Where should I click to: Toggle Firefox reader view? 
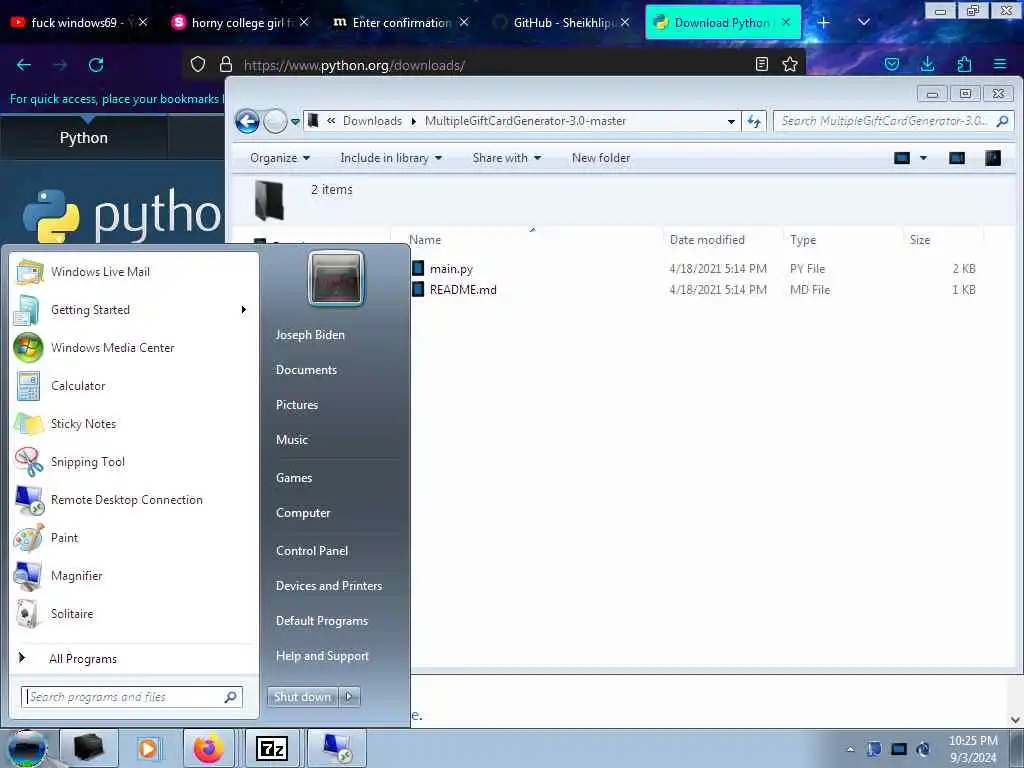pos(761,64)
